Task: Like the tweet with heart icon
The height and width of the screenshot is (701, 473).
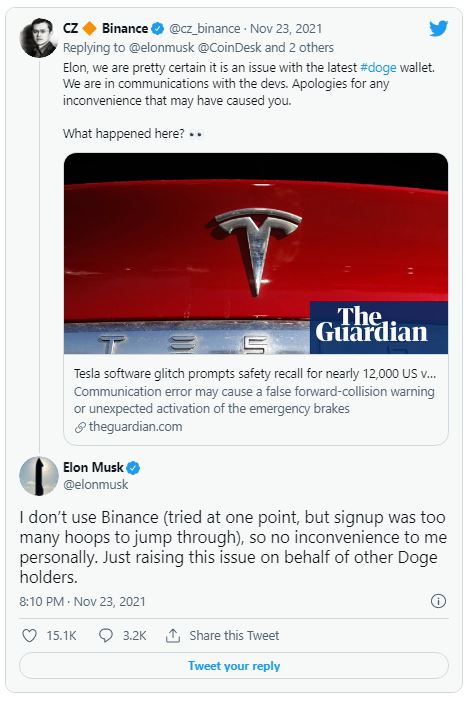Action: point(30,635)
